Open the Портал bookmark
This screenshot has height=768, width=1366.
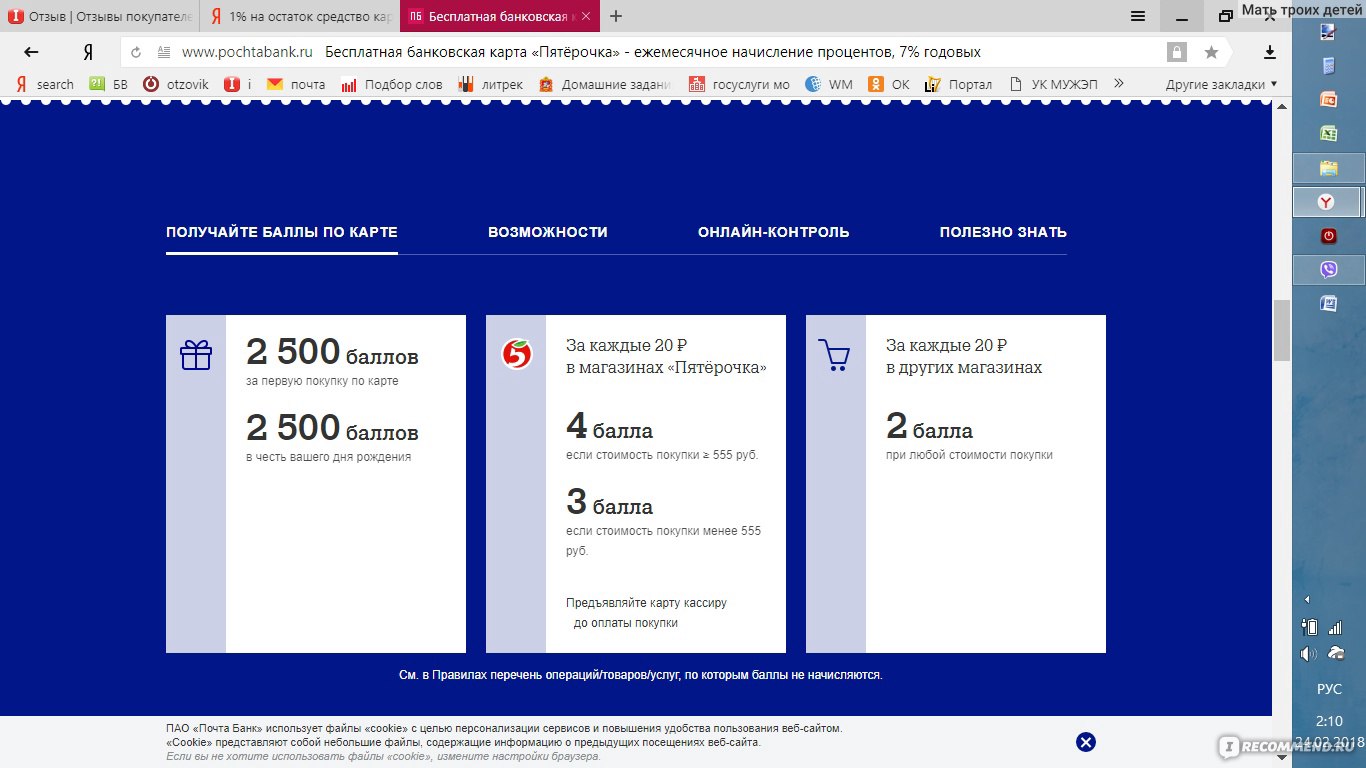point(958,84)
